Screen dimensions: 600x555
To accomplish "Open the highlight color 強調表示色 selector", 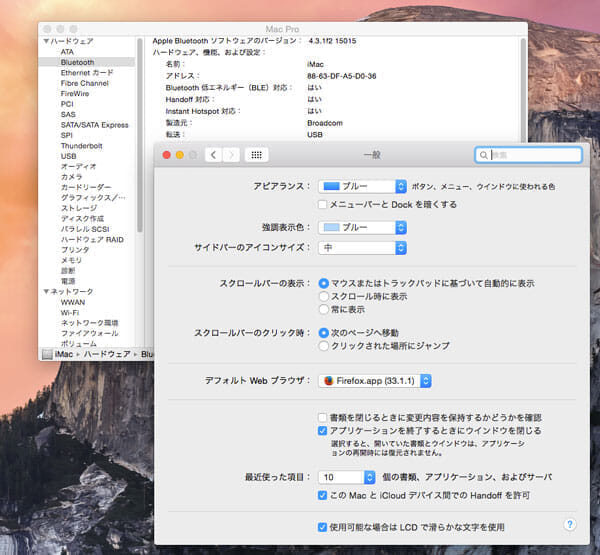I will [x=362, y=228].
